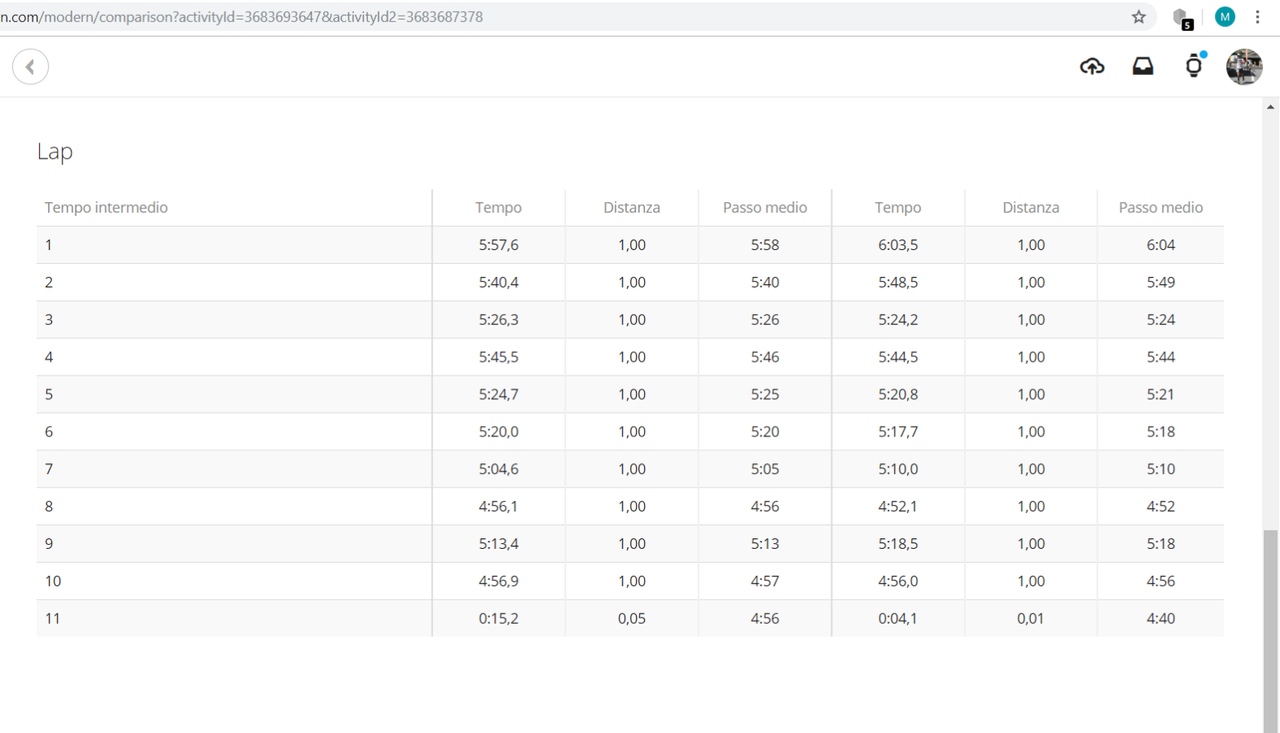Go back using the circular arrow button
Viewport: 1280px width, 733px height.
pos(30,66)
